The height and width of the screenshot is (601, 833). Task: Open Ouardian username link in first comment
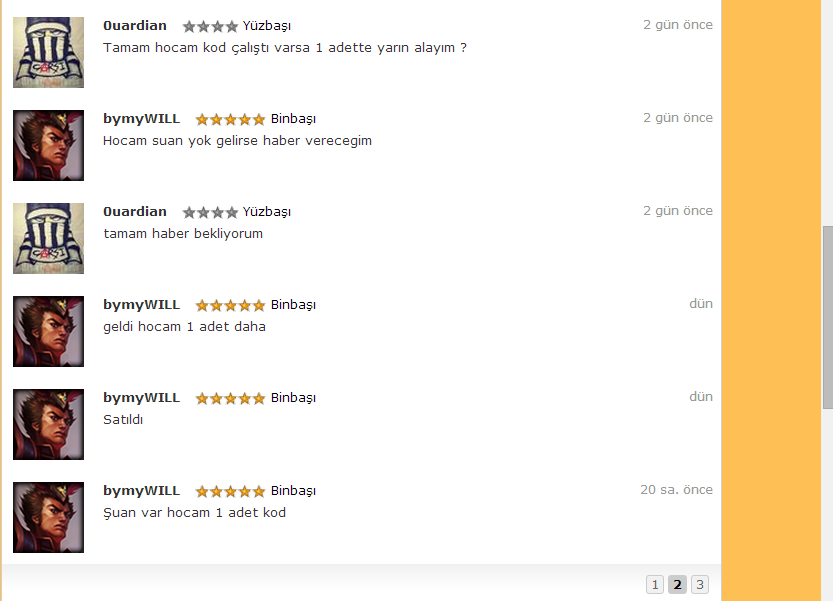(135, 26)
